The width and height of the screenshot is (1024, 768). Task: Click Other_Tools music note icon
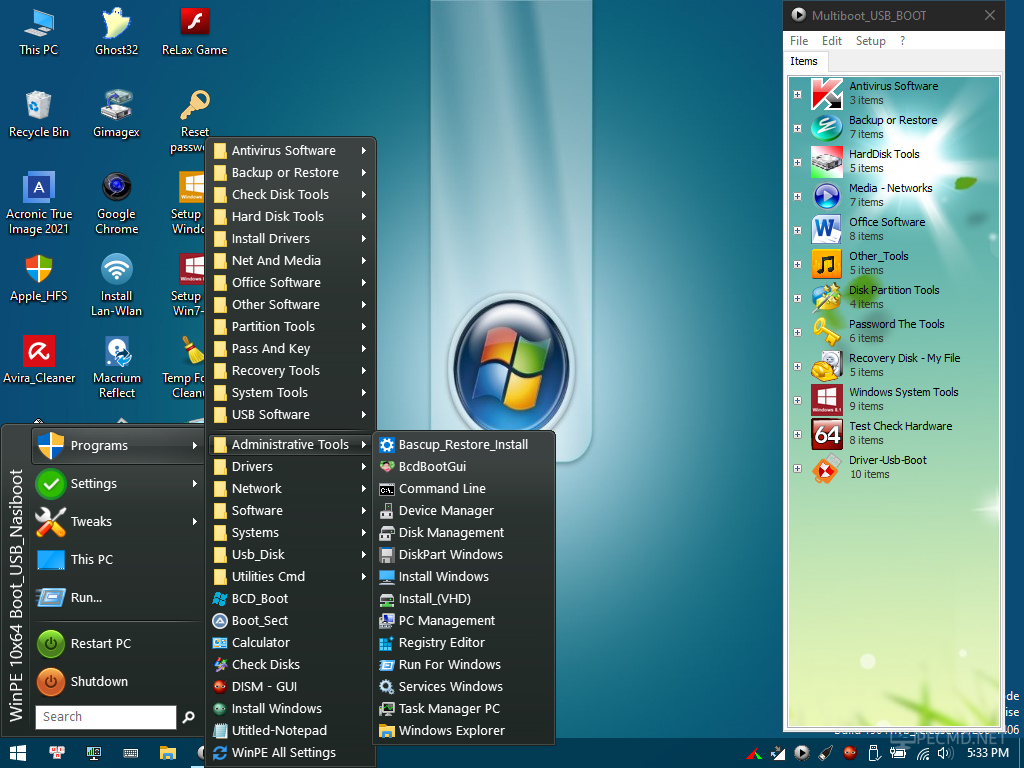827,264
